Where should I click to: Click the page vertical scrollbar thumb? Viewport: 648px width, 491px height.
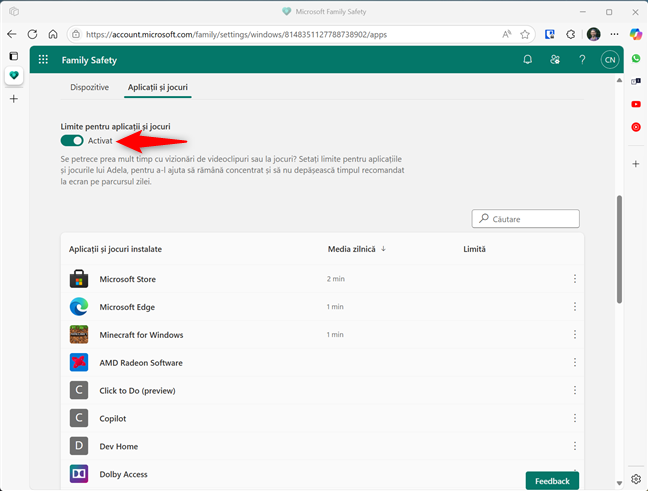click(x=619, y=249)
